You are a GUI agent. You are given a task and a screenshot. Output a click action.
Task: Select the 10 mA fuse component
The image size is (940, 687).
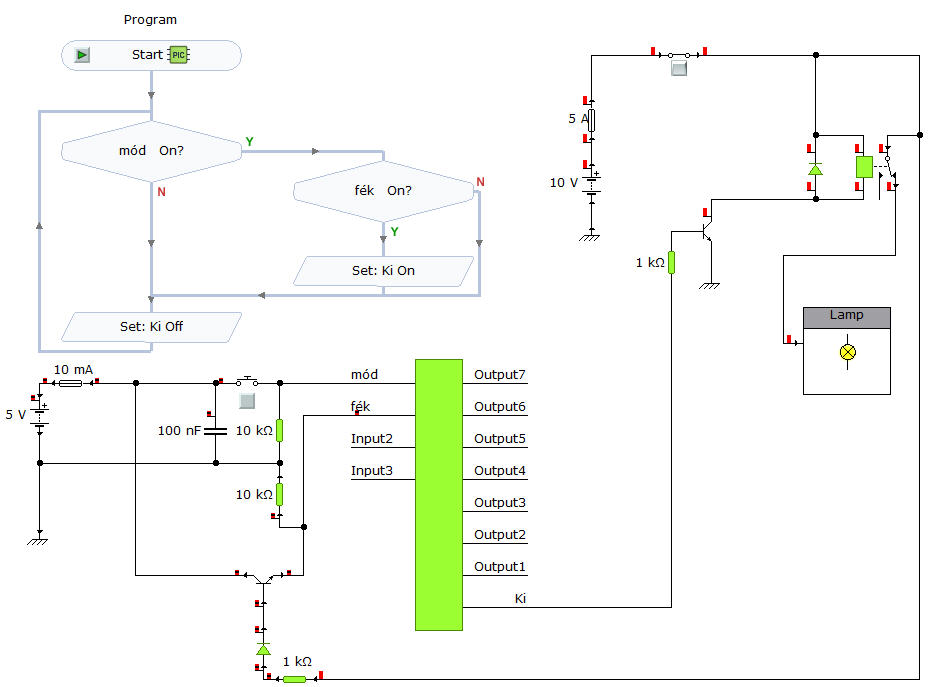71,383
